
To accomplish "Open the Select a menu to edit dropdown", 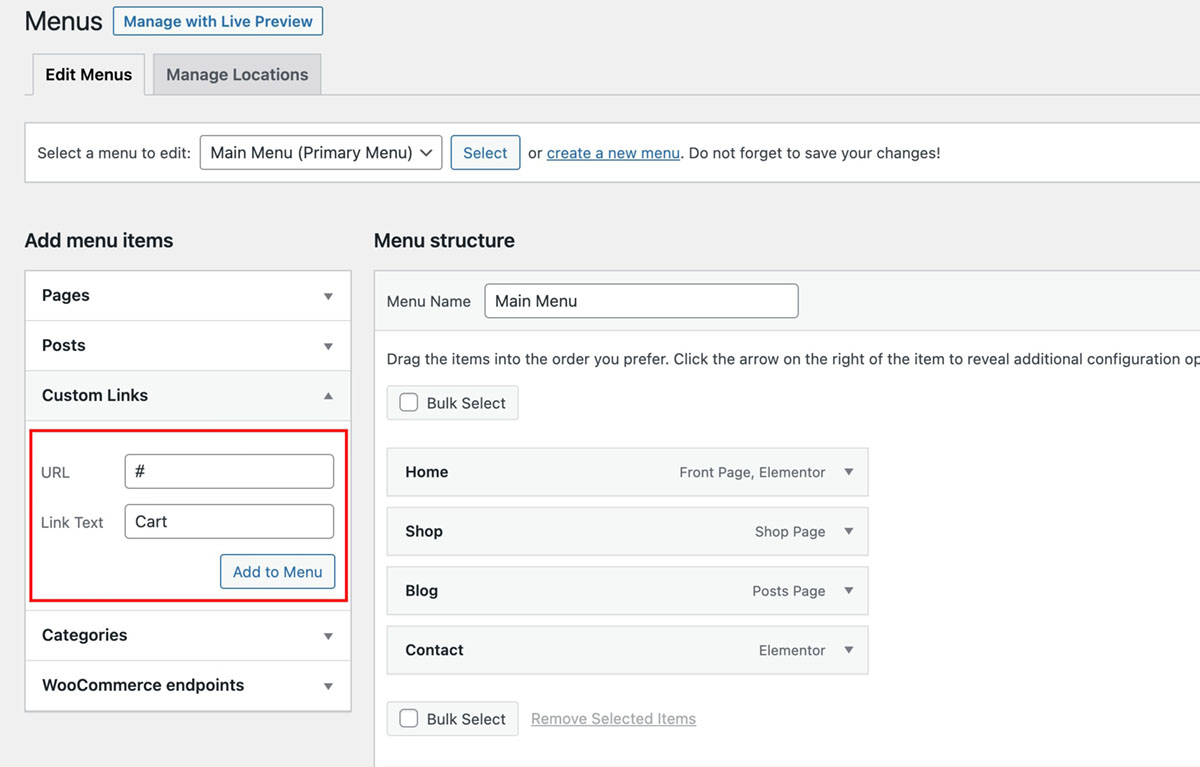I will 321,153.
